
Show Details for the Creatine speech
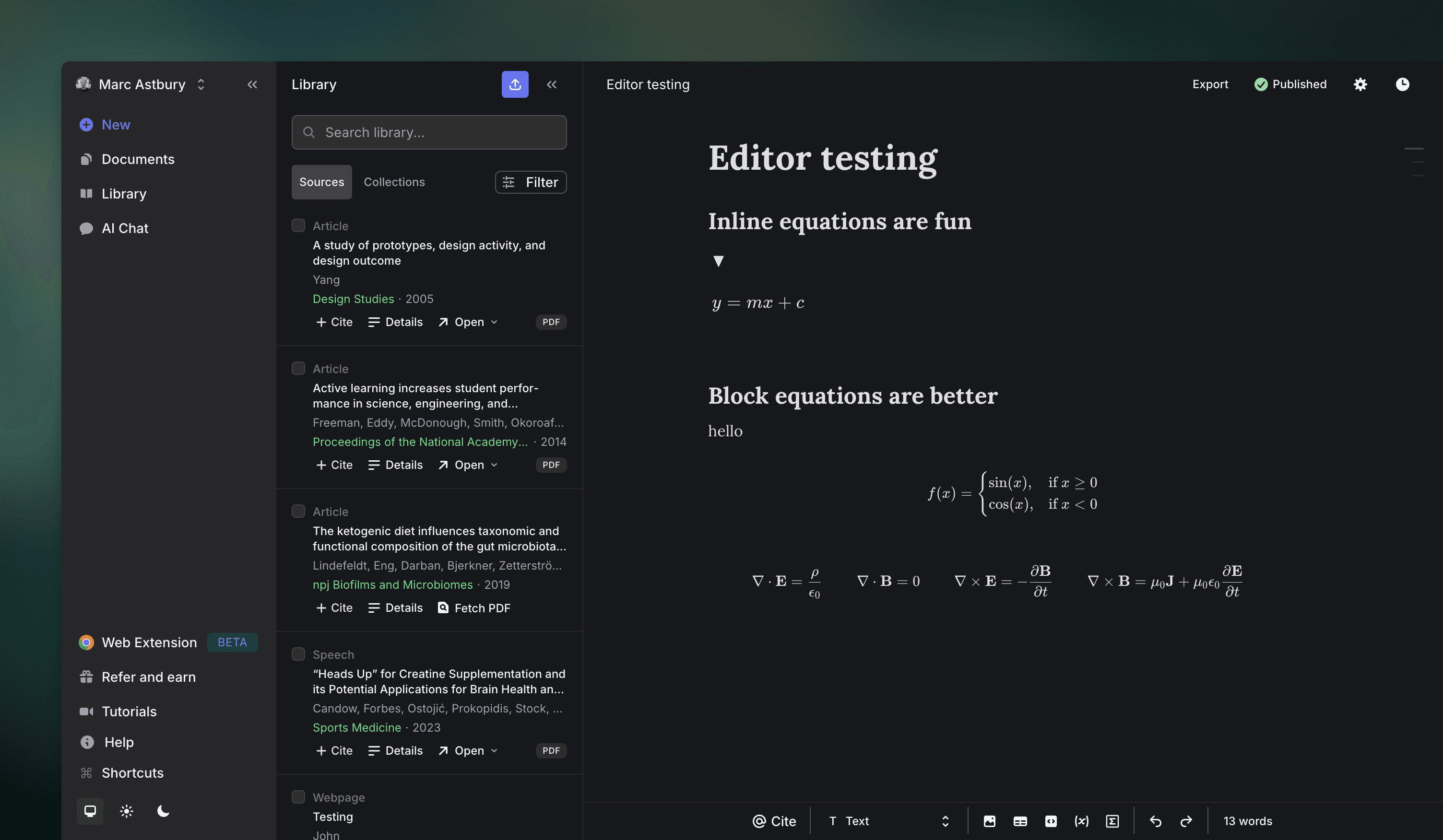395,751
